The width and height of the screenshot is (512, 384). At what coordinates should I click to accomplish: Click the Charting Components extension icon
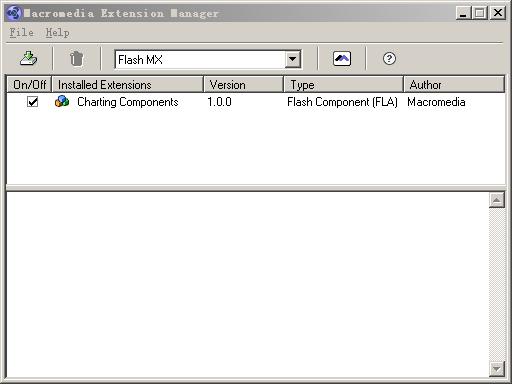coord(62,101)
